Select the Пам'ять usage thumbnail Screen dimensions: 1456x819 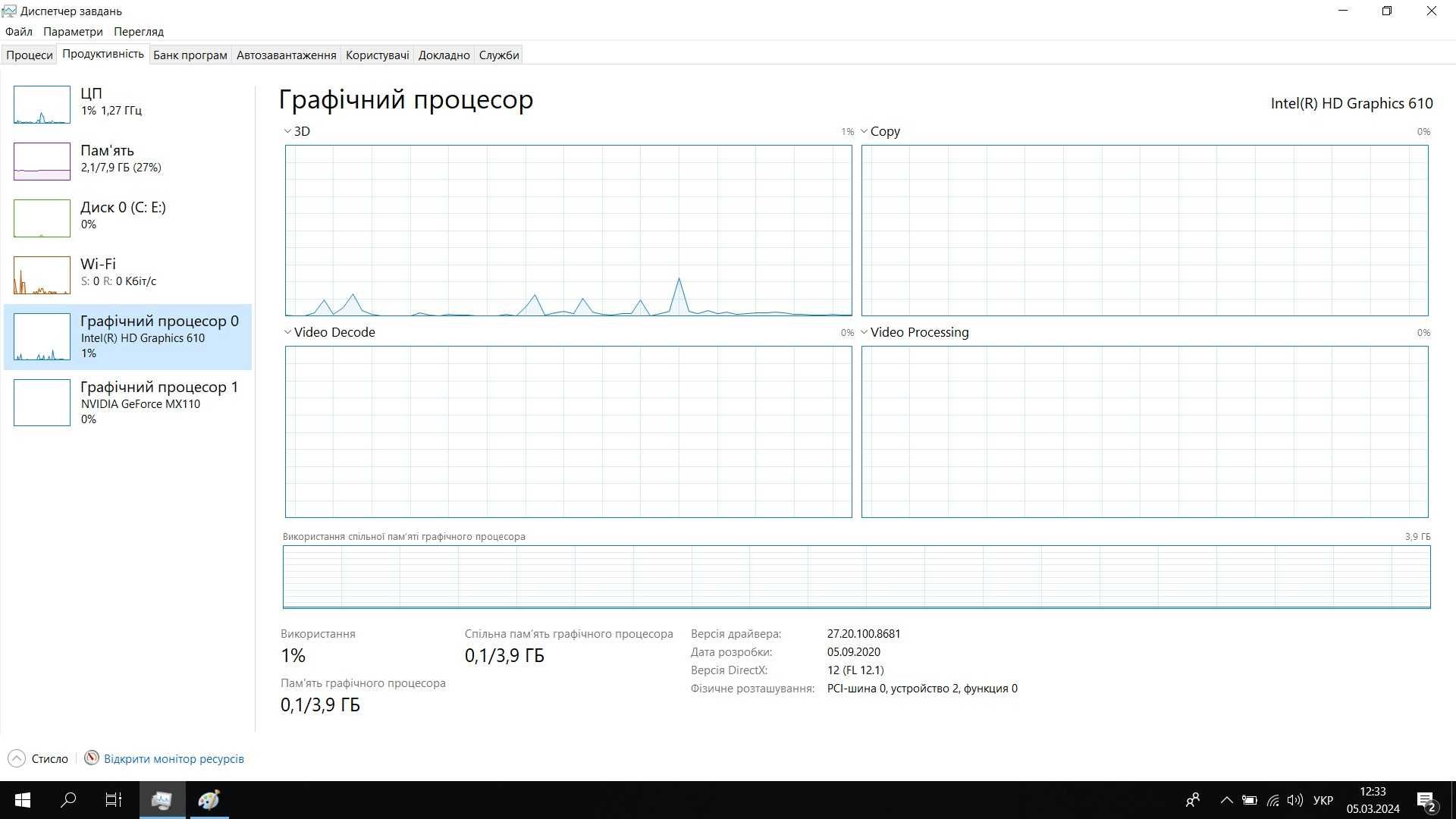click(42, 162)
